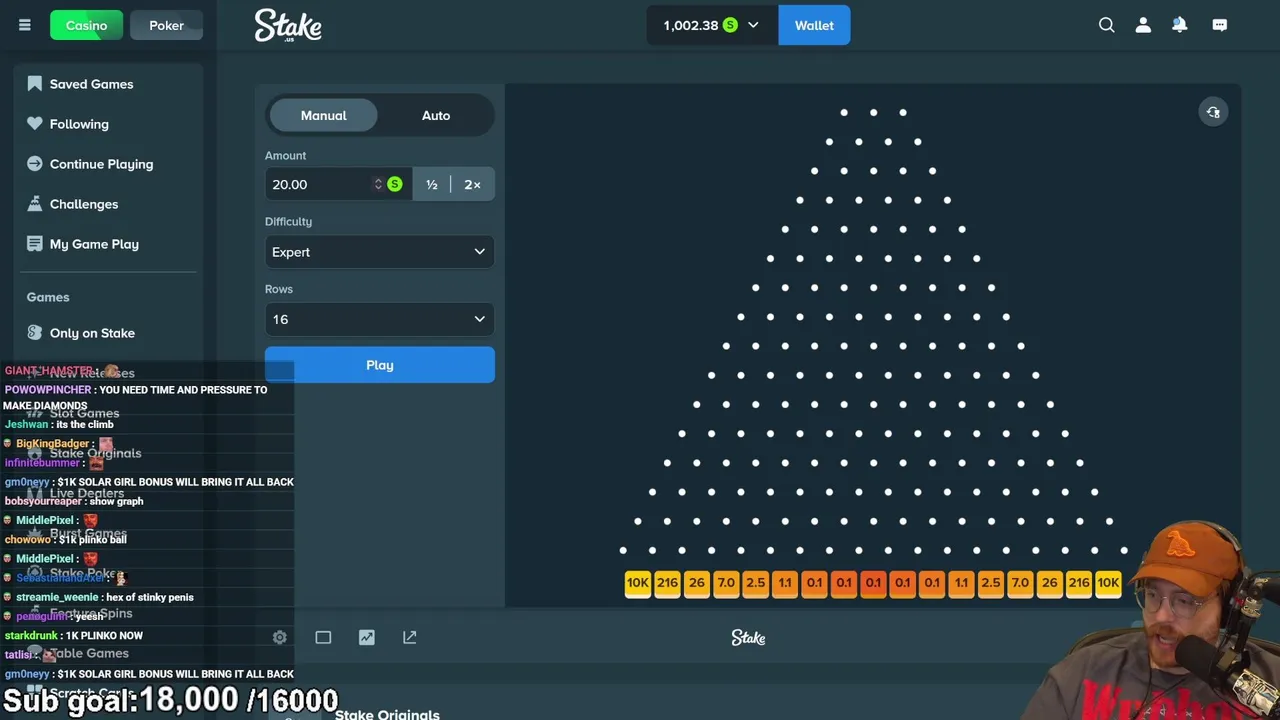
Task: Click the Stake logo in header
Action: tap(288, 25)
